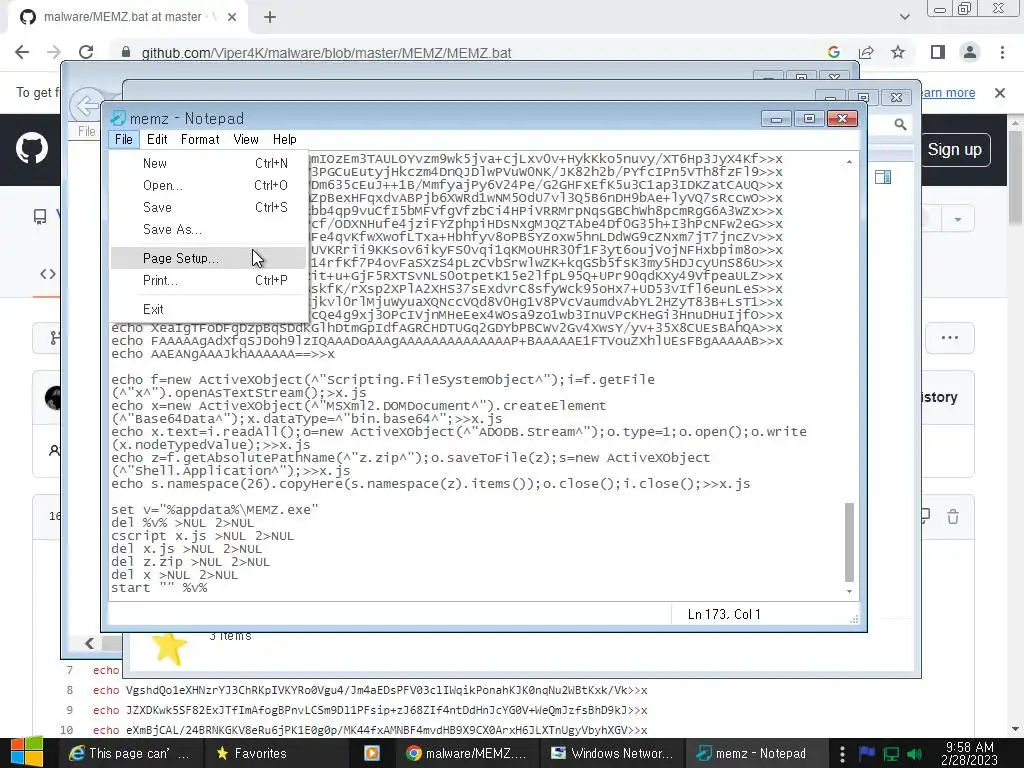Click the Notepad title bar icon
The image size is (1024, 768).
pos(118,118)
